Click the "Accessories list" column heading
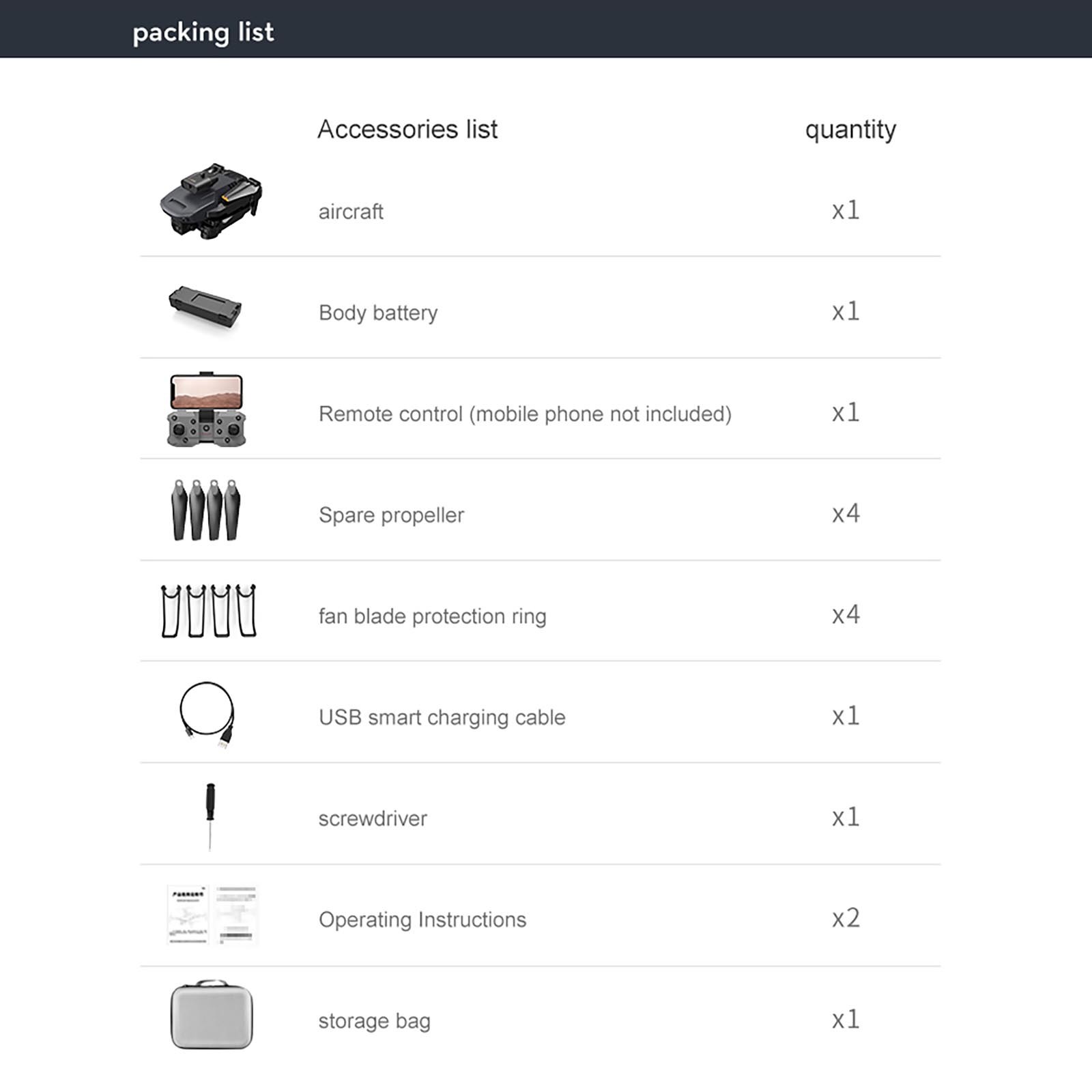Image resolution: width=1092 pixels, height=1092 pixels. click(x=407, y=130)
